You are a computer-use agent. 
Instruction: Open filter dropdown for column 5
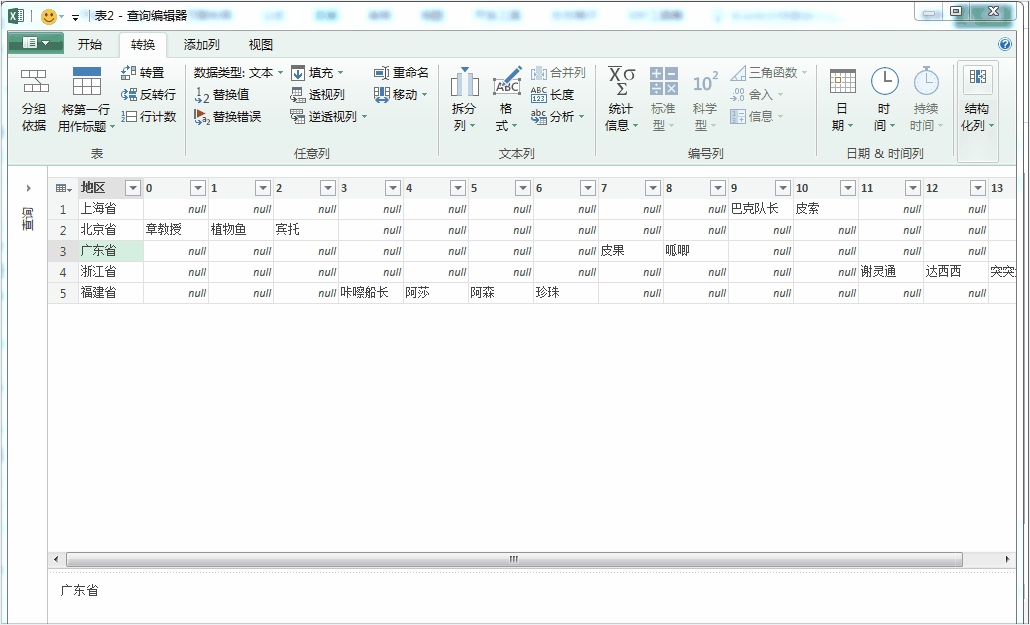(523, 189)
